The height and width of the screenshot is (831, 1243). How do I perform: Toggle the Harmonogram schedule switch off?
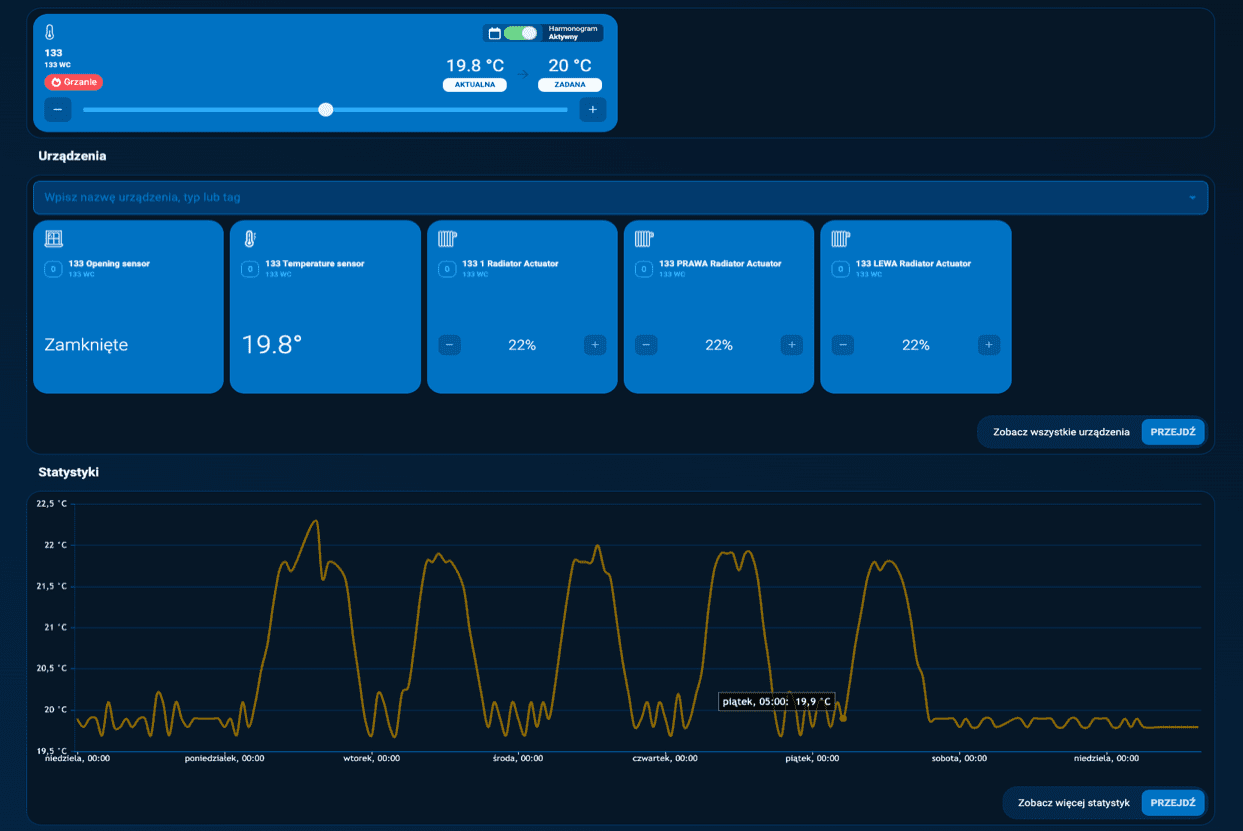[x=520, y=33]
